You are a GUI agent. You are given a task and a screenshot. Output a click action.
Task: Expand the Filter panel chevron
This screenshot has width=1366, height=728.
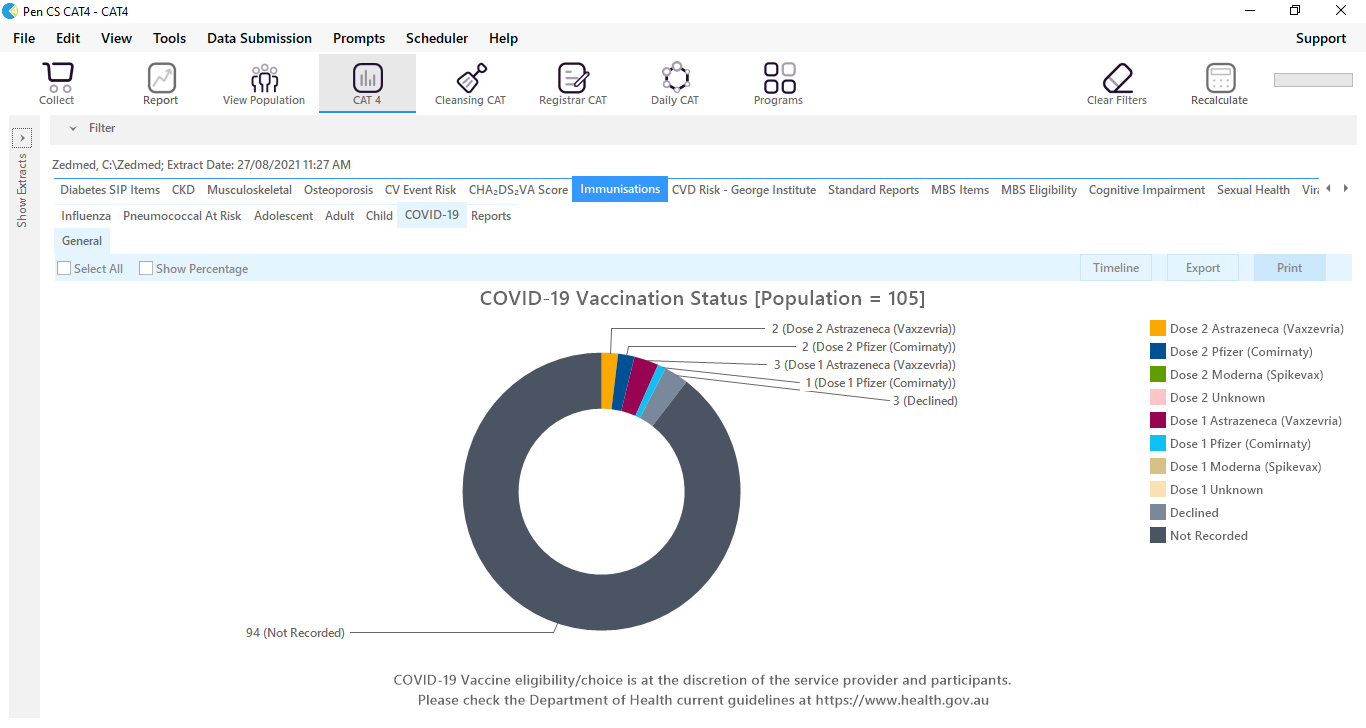click(x=73, y=128)
